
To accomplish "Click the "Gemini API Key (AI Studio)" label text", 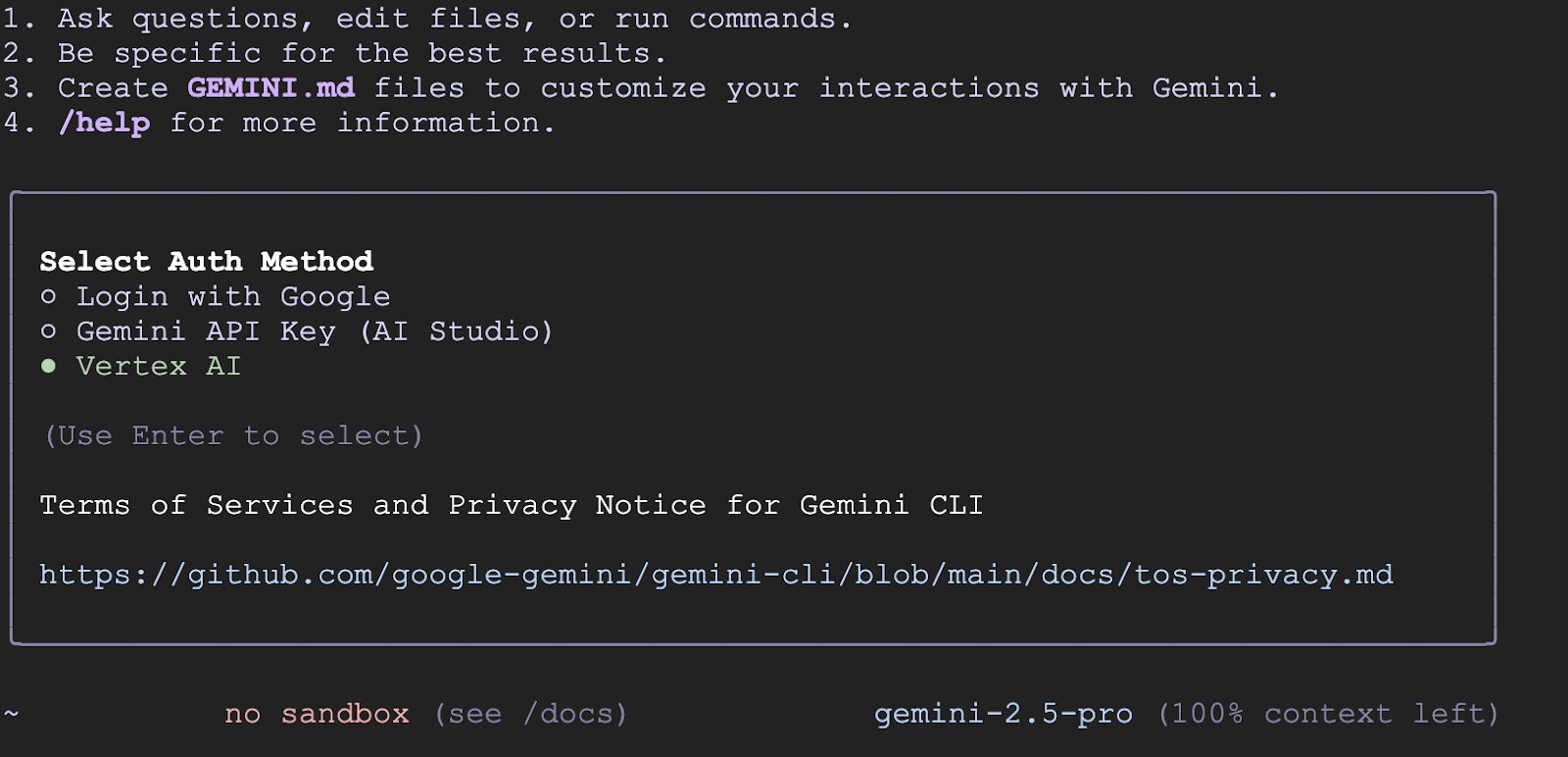I will click(x=314, y=331).
